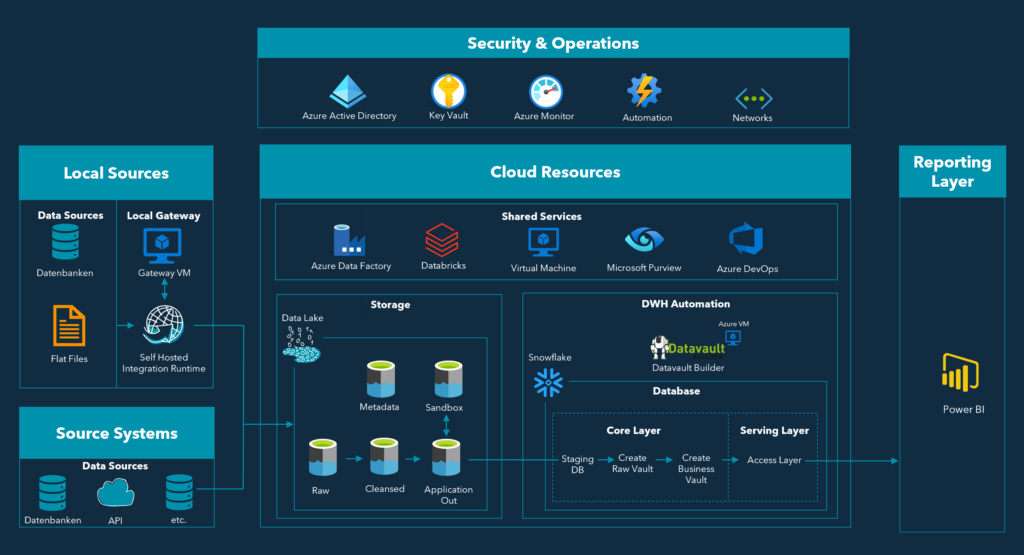
Task: Select the Datavault Builder caption text
Action: 688,368
